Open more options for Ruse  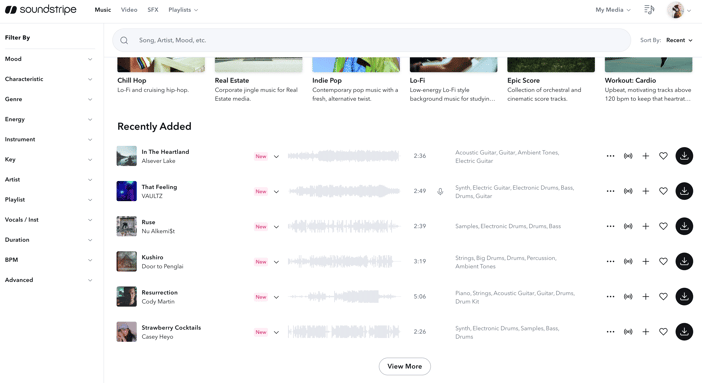click(x=610, y=226)
